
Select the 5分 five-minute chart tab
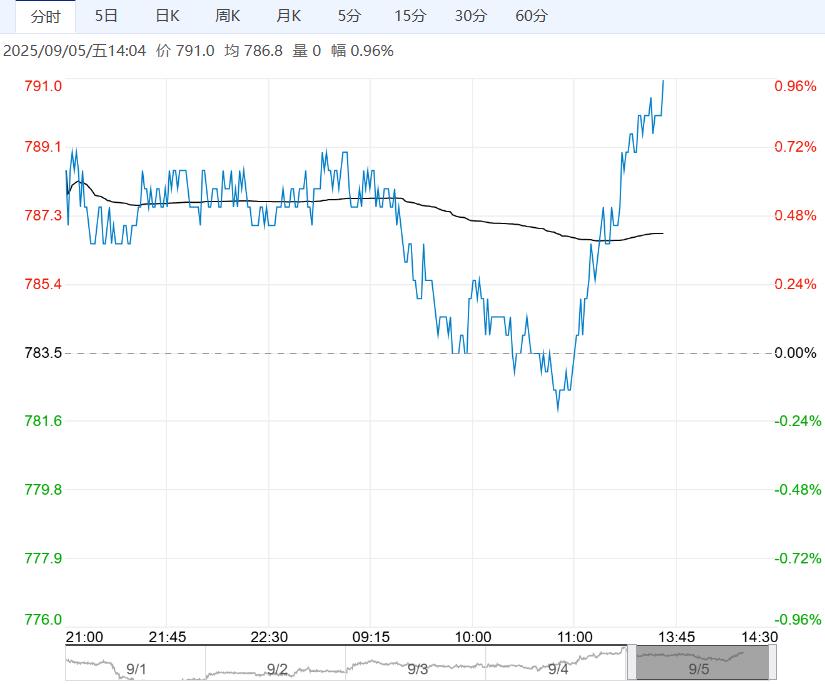pos(349,16)
